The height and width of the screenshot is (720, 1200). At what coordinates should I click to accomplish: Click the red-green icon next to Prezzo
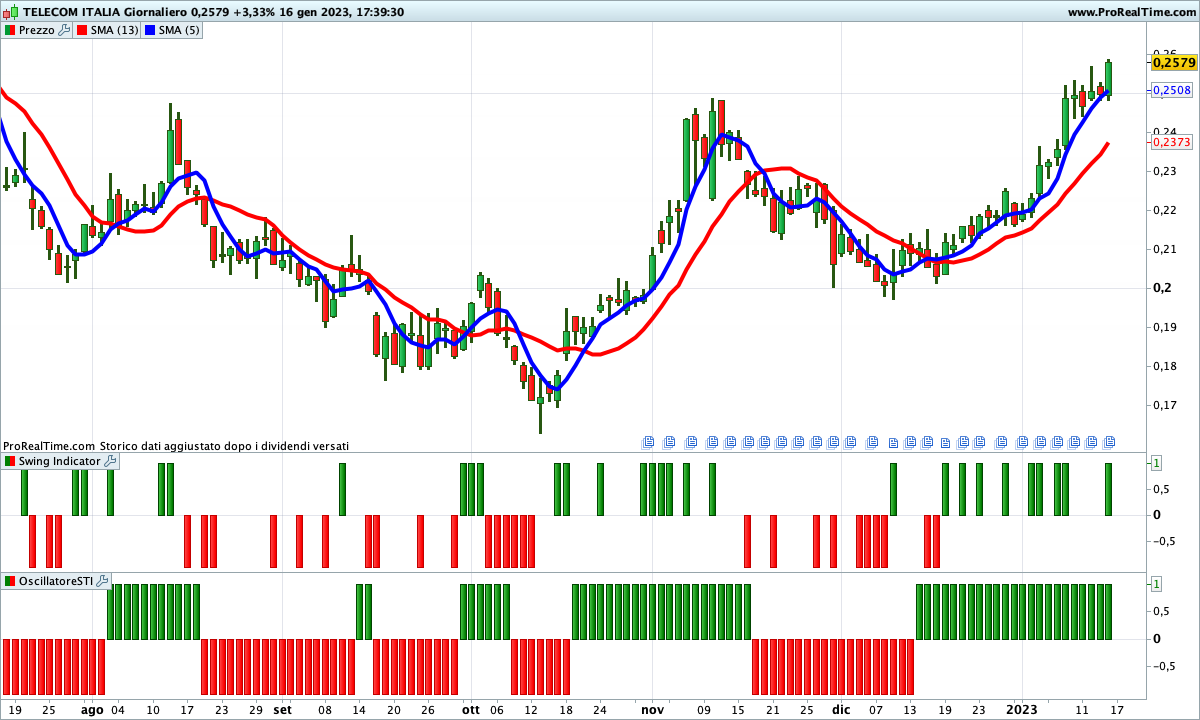pyautogui.click(x=10, y=30)
